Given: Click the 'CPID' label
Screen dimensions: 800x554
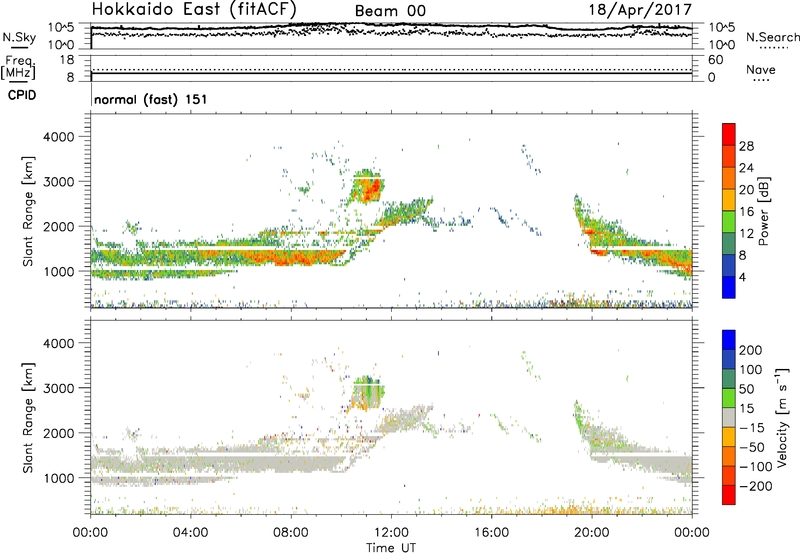Looking at the screenshot, I should click(x=22, y=95).
